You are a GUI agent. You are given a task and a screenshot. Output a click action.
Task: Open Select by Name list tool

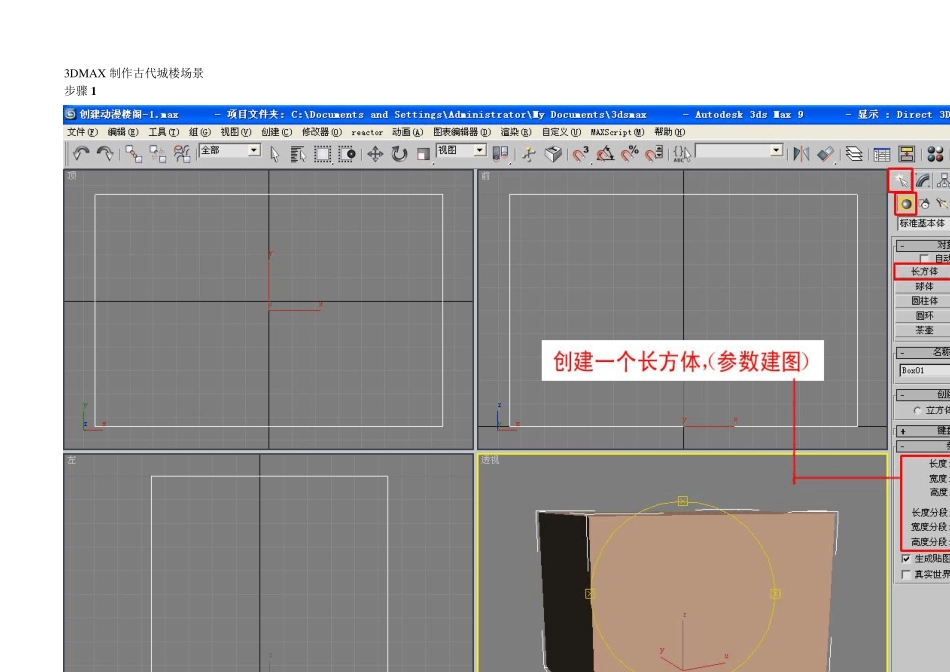[x=298, y=153]
